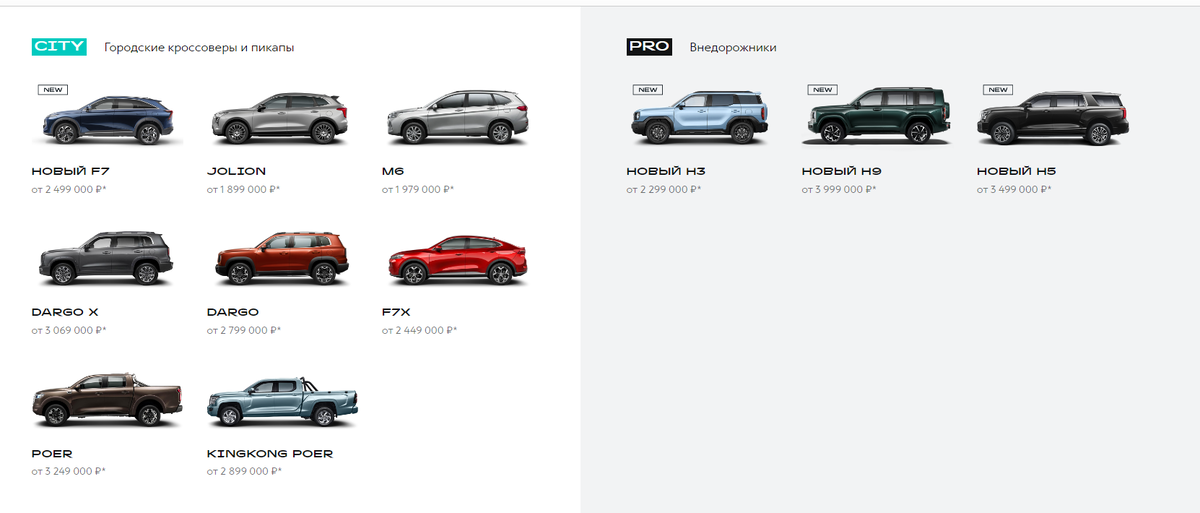Open the JOLION model link
The height and width of the screenshot is (513, 1200).
click(236, 171)
